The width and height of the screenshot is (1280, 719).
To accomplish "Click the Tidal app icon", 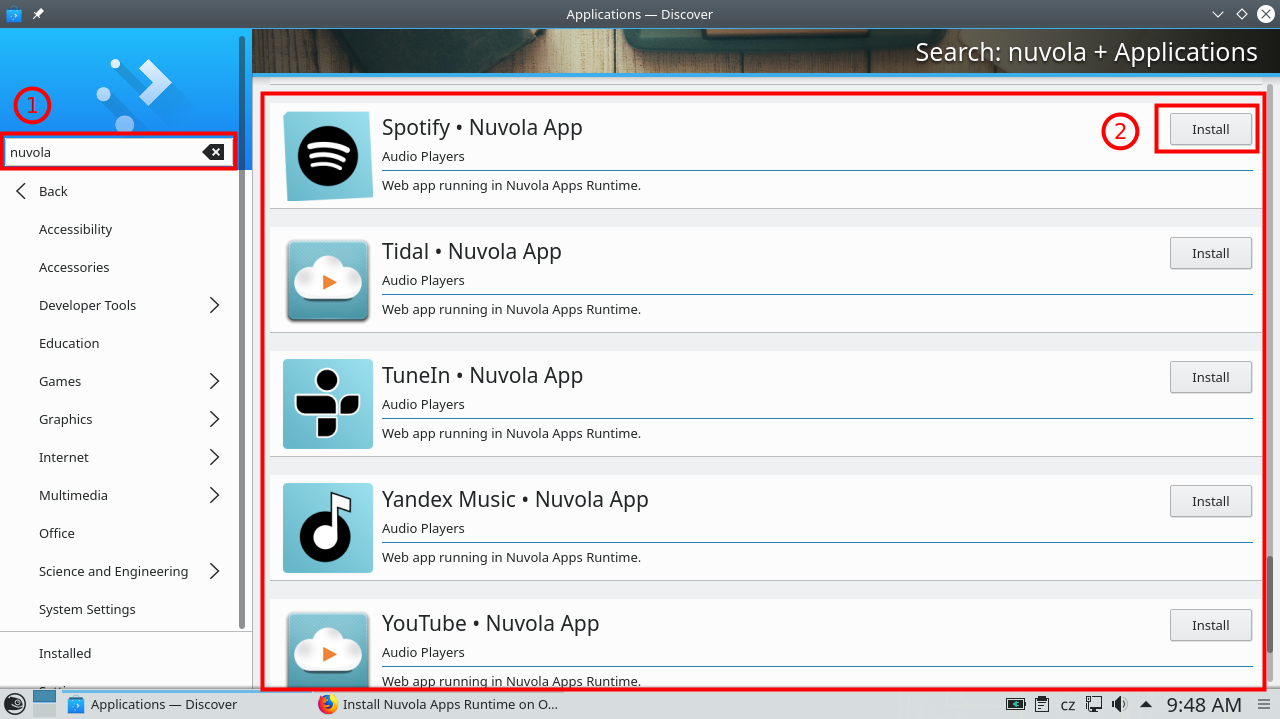I will click(328, 281).
